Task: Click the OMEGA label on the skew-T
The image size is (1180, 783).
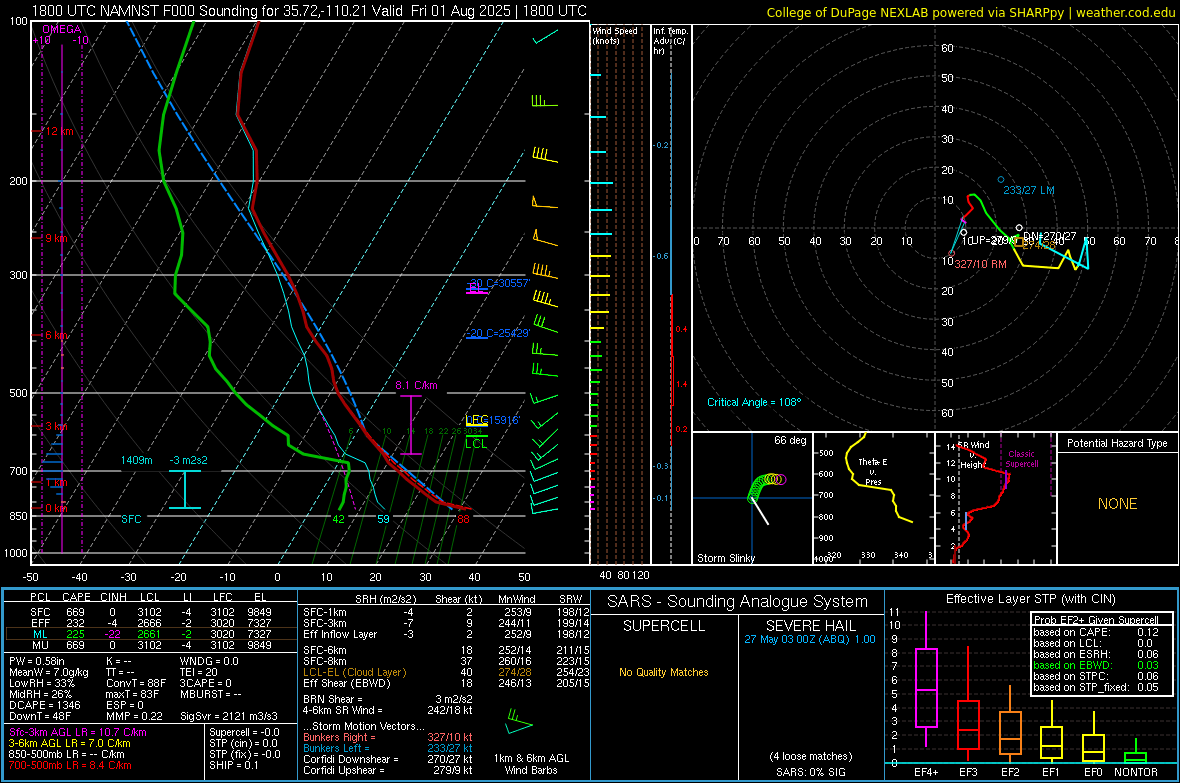Action: click(62, 29)
